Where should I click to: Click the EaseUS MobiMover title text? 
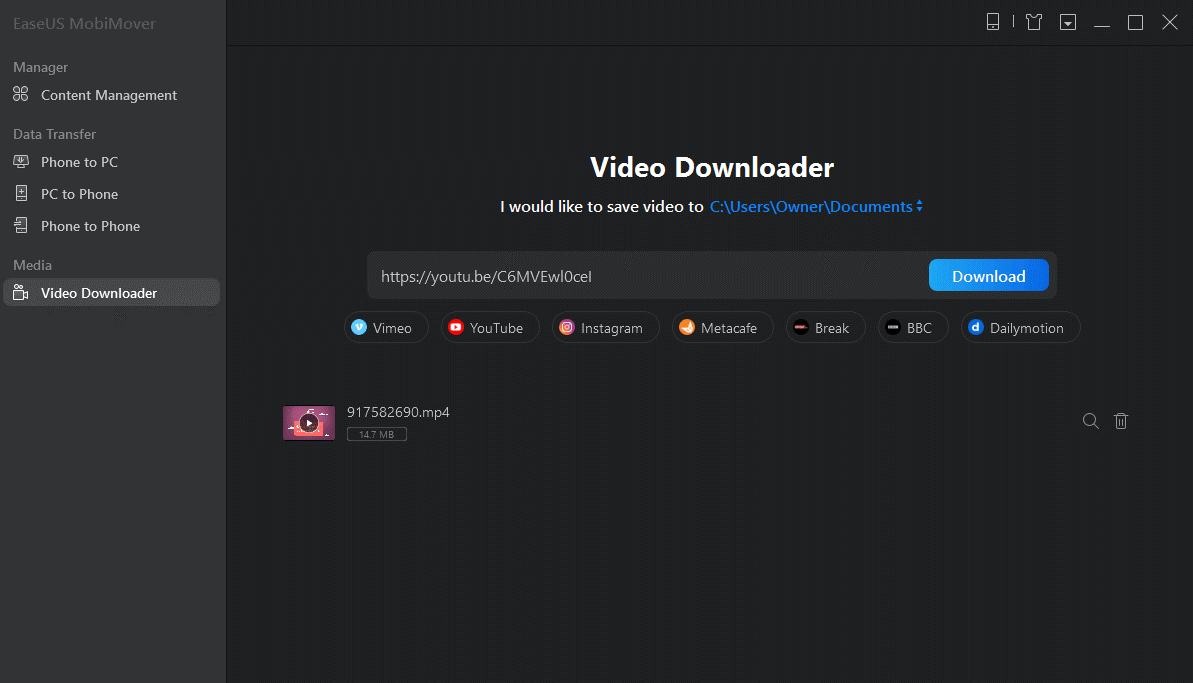tap(84, 24)
